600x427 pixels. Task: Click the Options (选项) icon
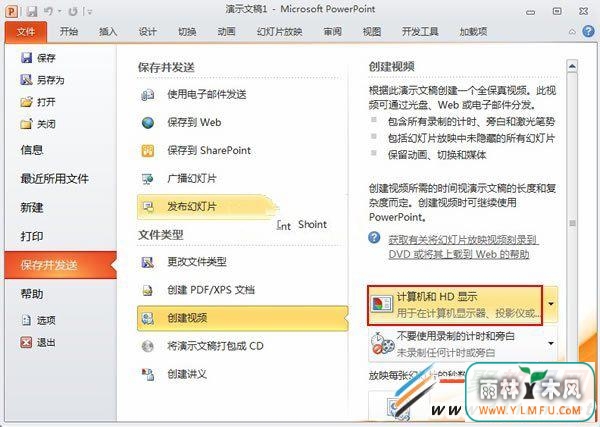26,320
